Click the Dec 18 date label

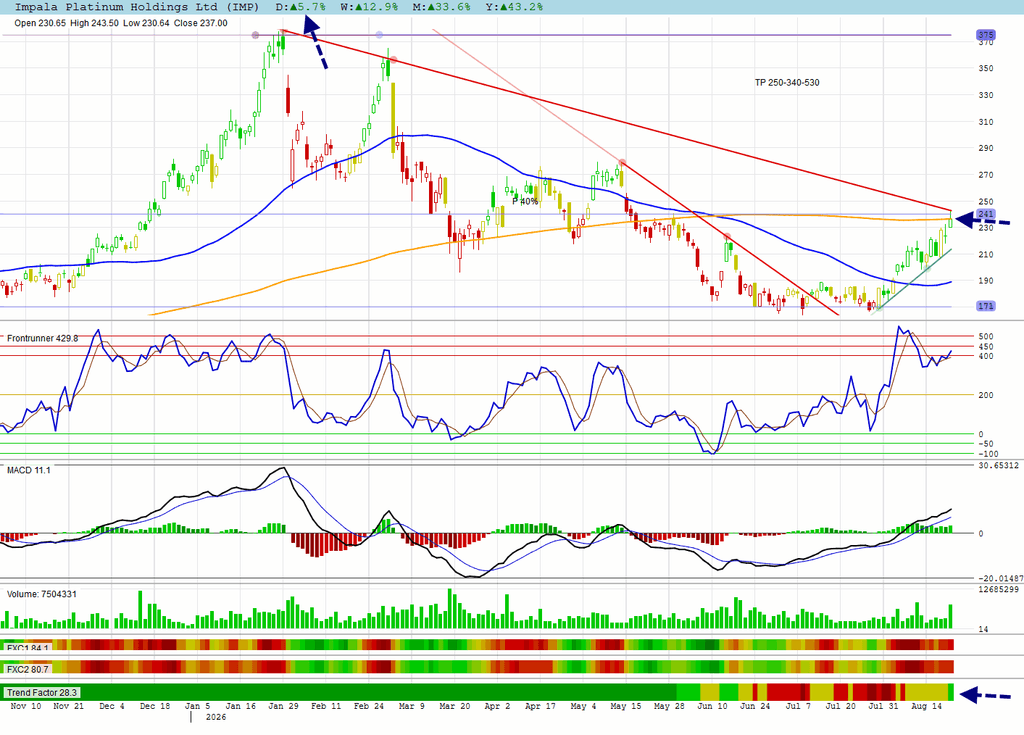pos(155,706)
